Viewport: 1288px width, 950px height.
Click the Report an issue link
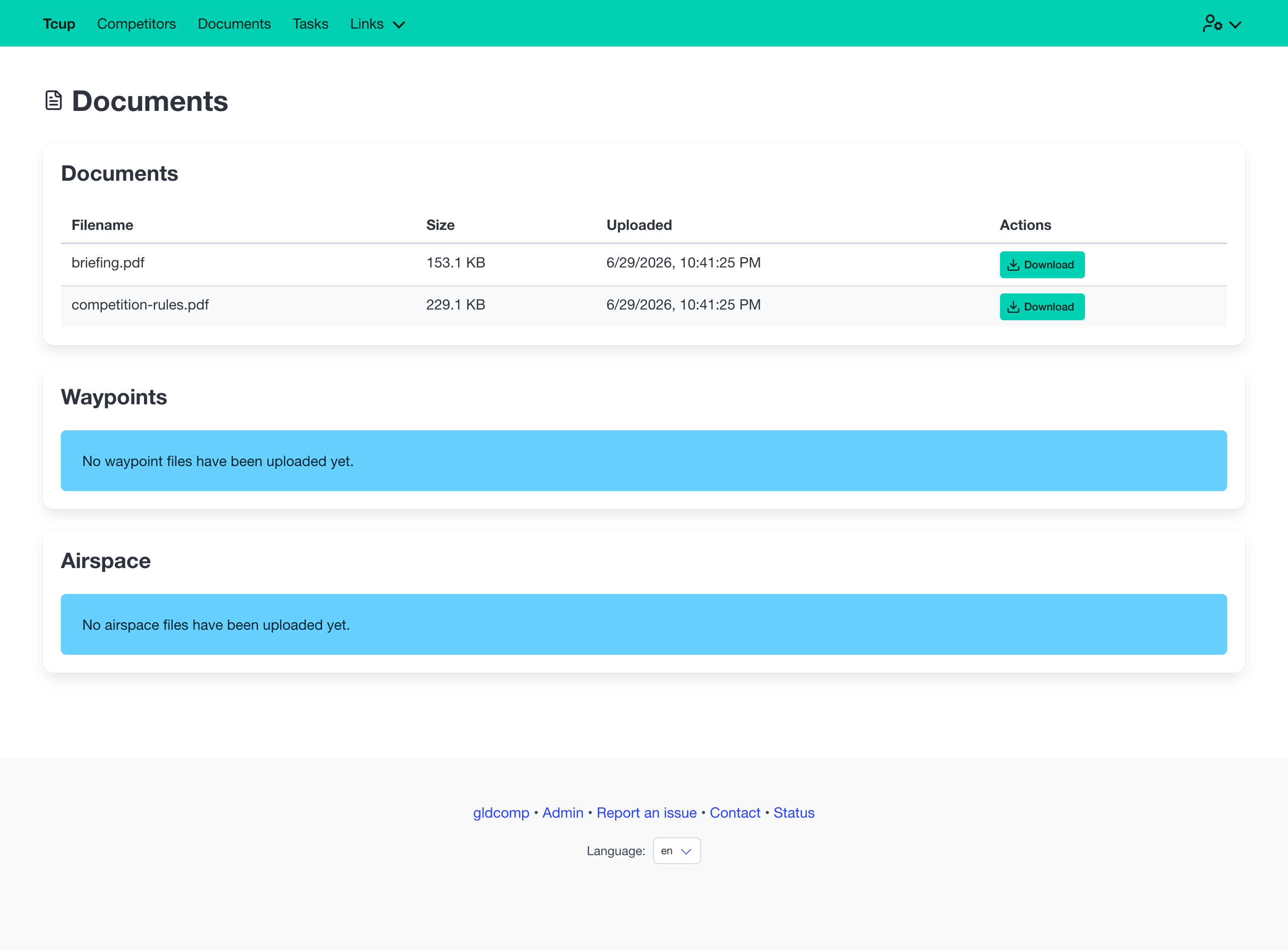646,813
